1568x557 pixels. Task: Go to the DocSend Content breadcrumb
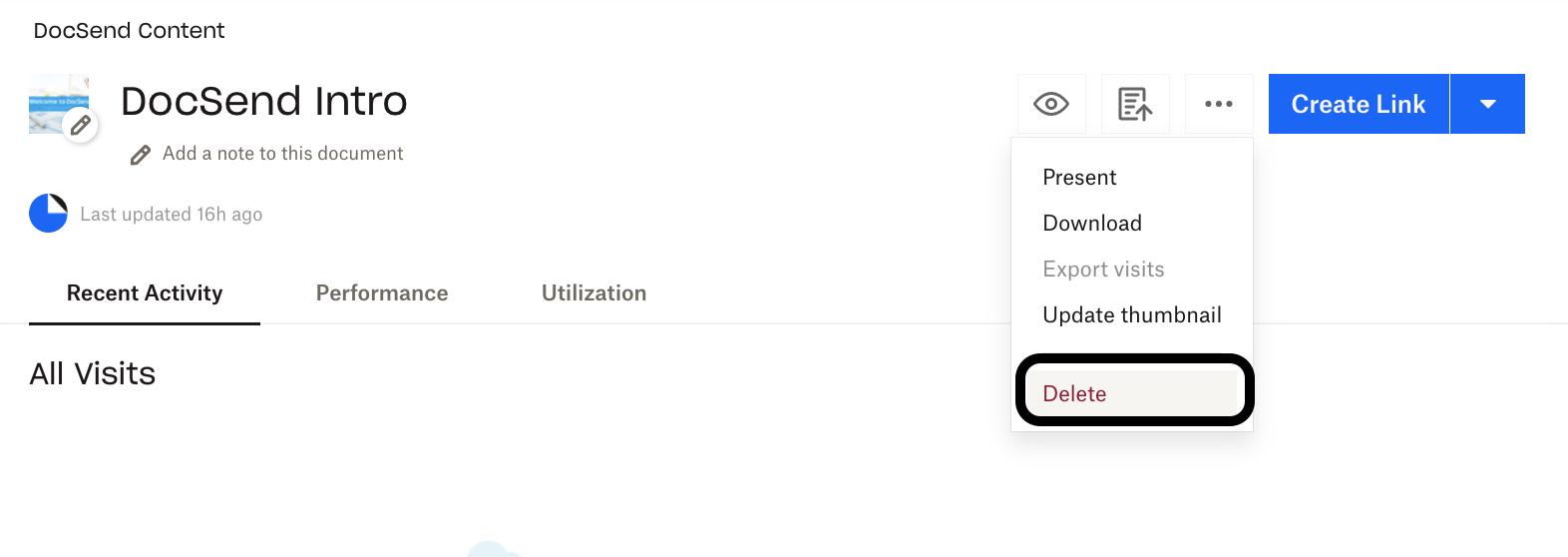tap(129, 31)
